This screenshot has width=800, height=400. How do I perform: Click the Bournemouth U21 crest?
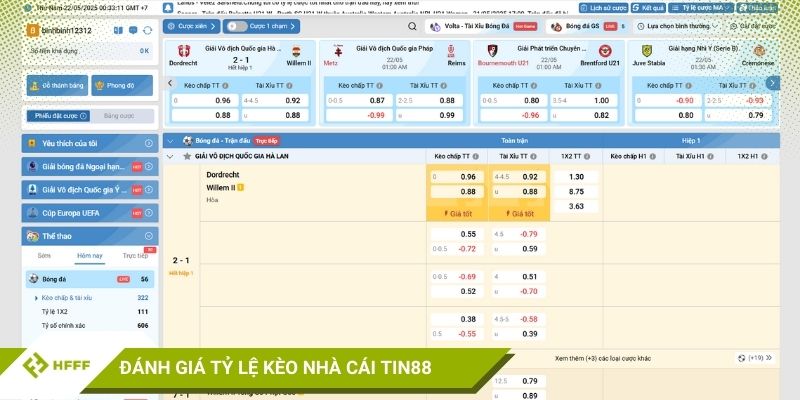[x=492, y=51]
